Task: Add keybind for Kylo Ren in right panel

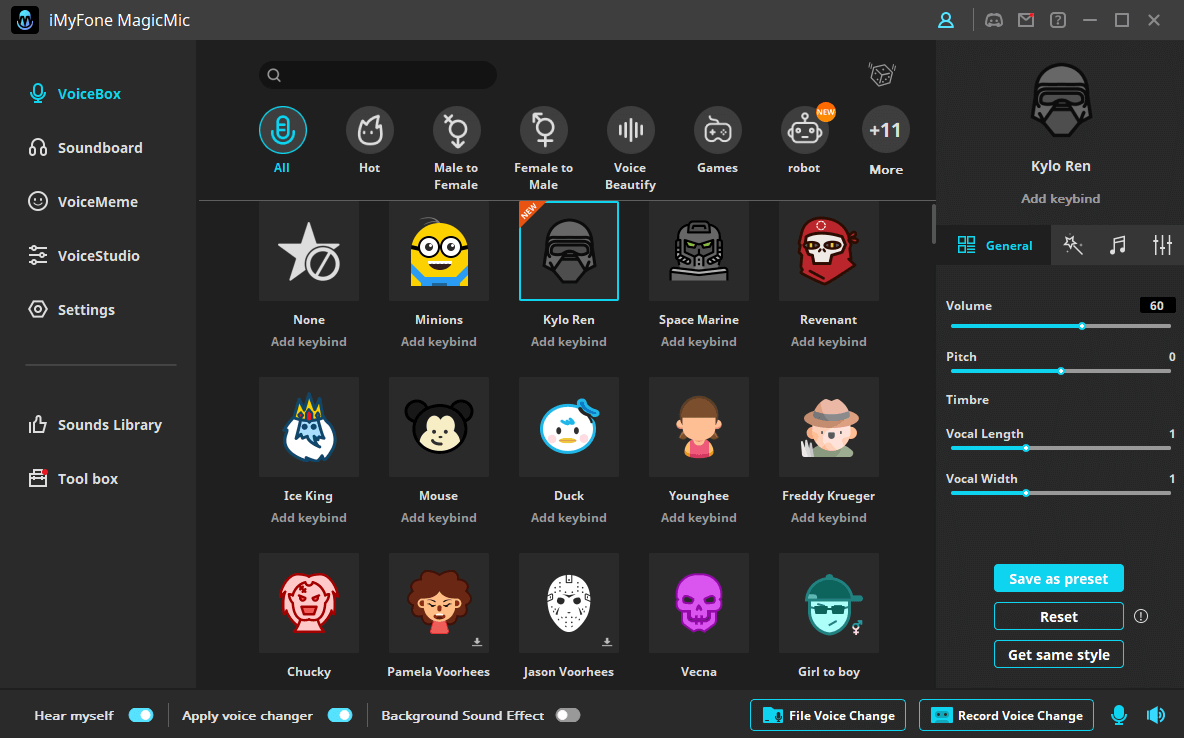Action: pos(1060,199)
